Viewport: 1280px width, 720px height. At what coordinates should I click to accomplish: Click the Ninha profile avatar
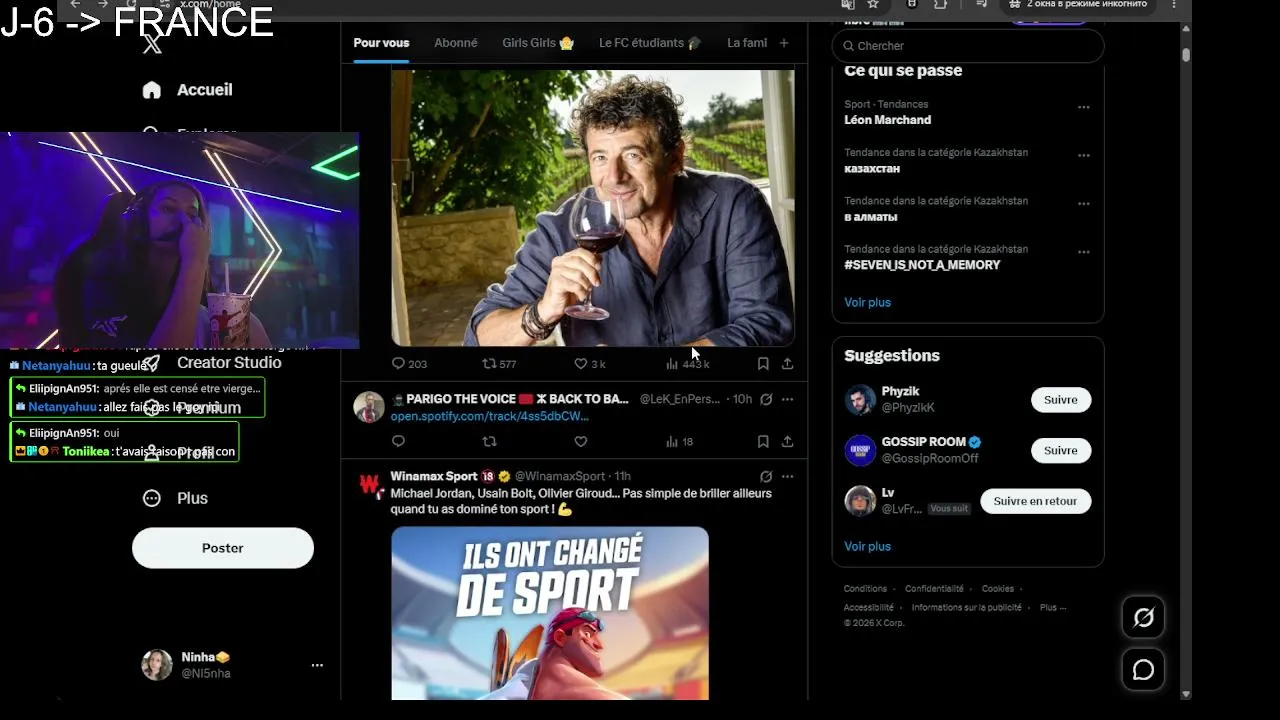pyautogui.click(x=157, y=665)
